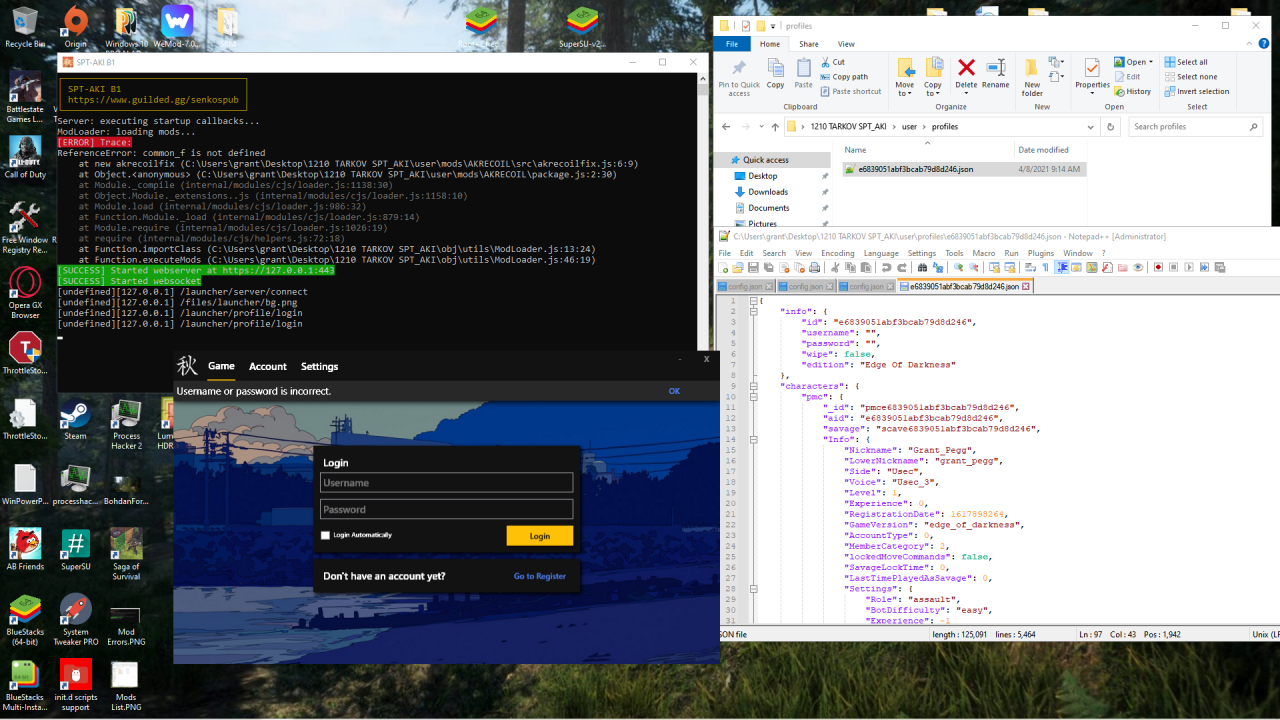Select the Origin desktop icon
Screen dimensions: 1280x720
point(75,27)
